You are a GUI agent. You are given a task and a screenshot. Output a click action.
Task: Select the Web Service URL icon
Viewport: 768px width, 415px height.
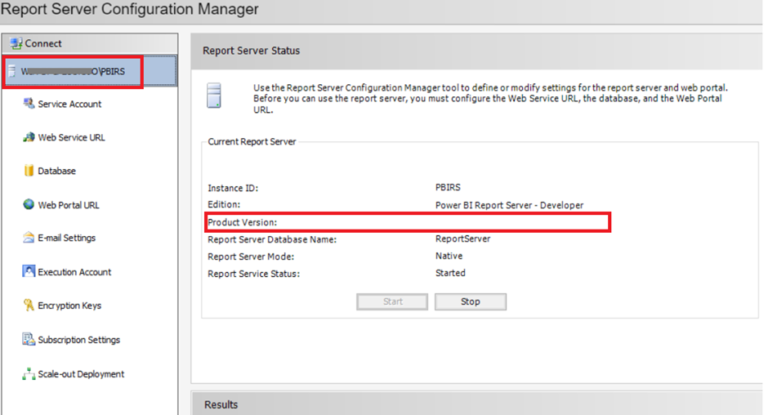(29, 137)
